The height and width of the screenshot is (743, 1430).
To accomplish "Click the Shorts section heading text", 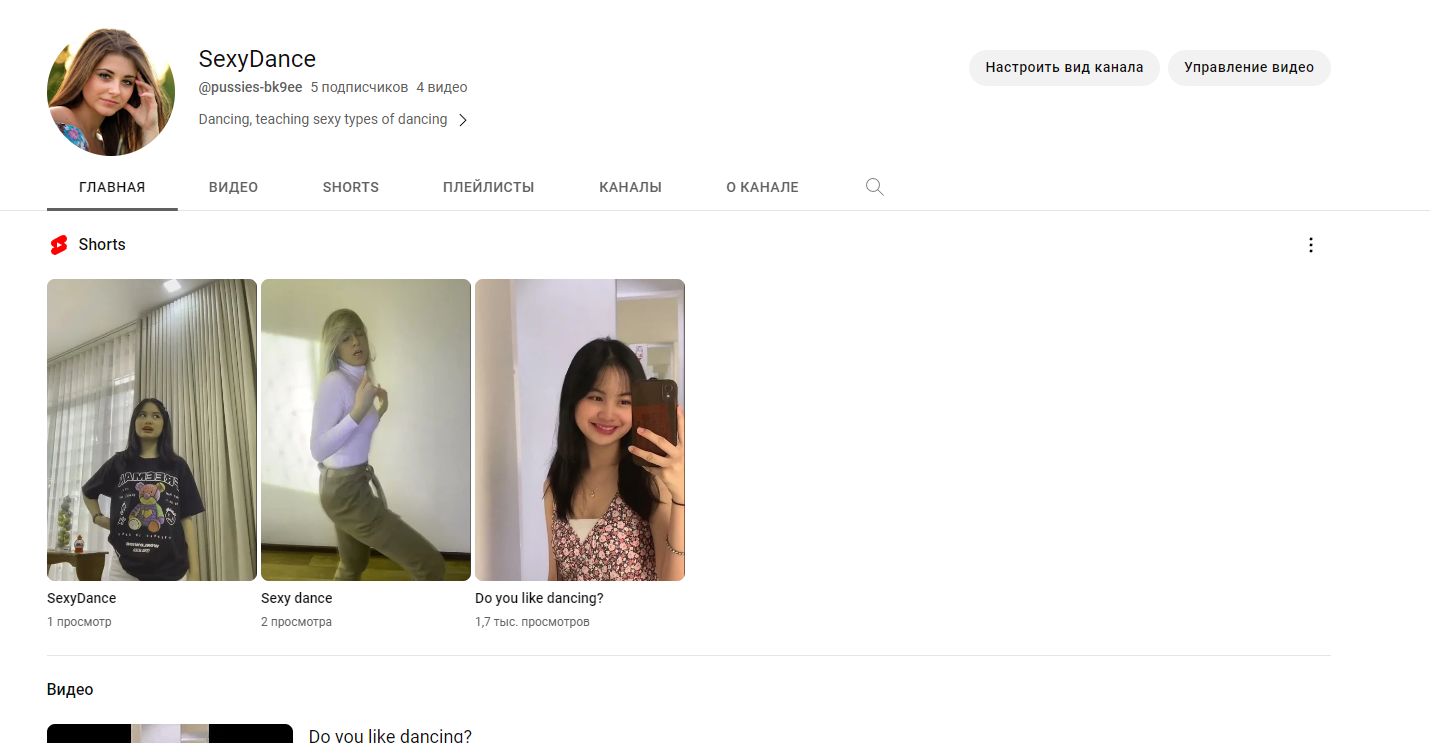I will click(x=102, y=245).
